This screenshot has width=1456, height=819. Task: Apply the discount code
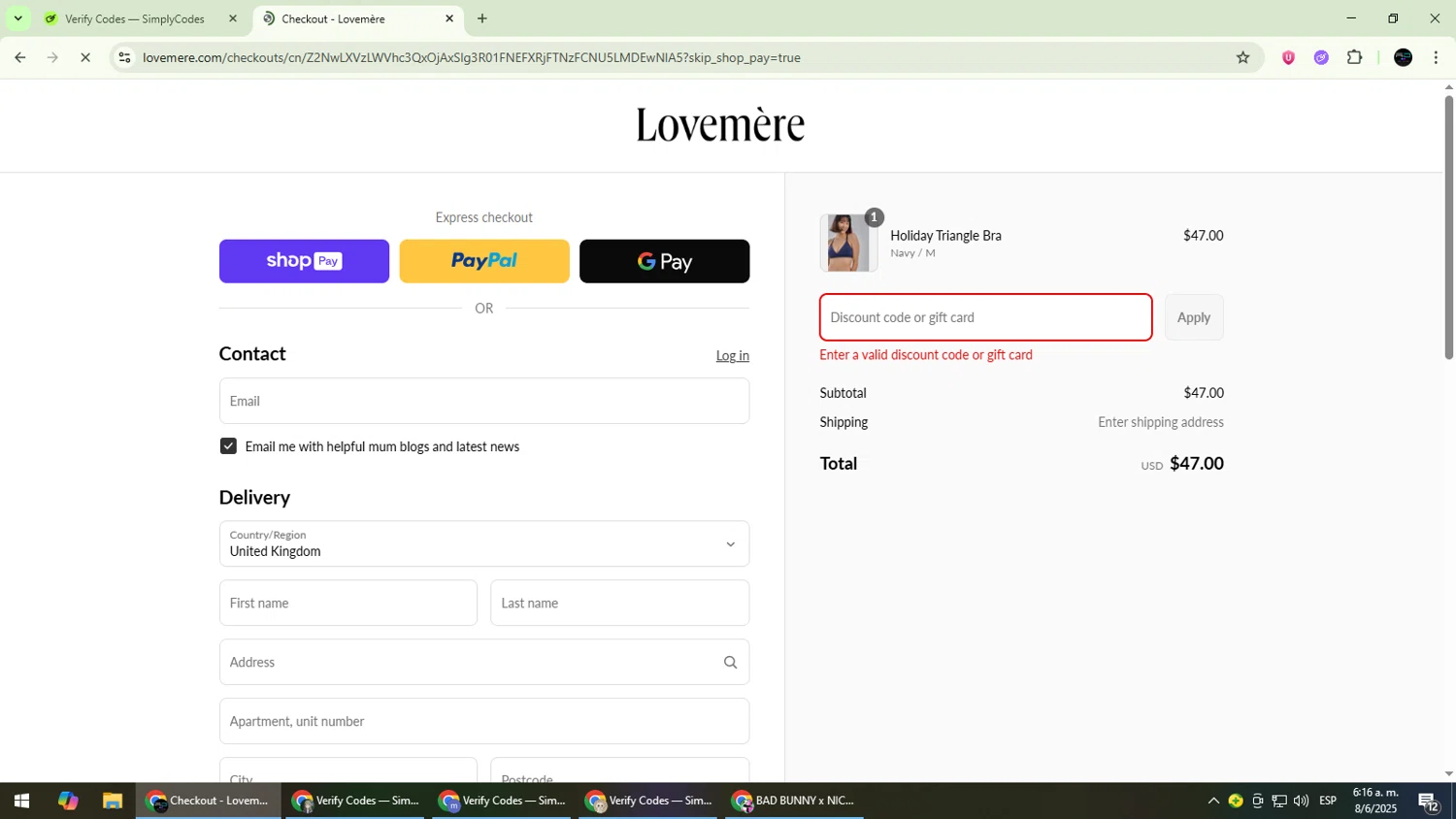(x=1194, y=317)
